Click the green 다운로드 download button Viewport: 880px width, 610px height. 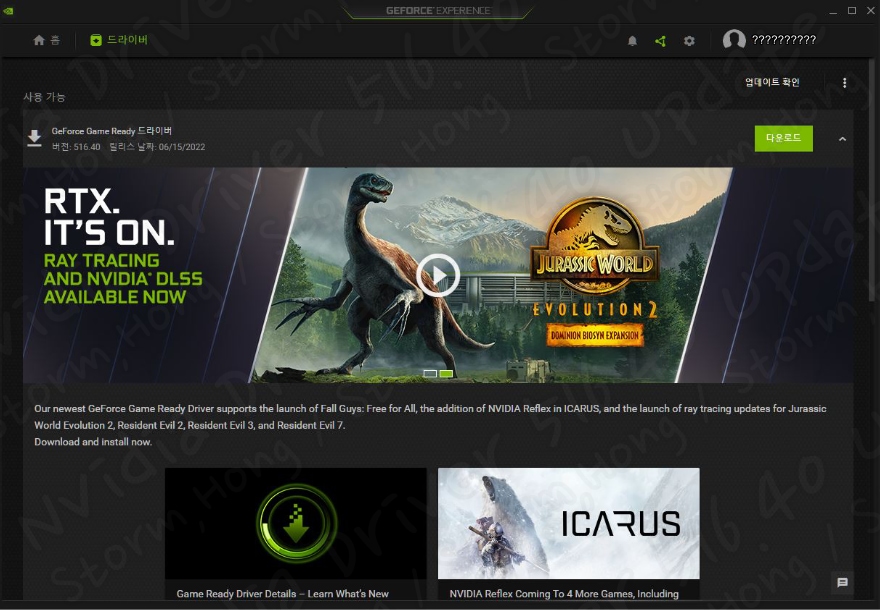pyautogui.click(x=783, y=138)
